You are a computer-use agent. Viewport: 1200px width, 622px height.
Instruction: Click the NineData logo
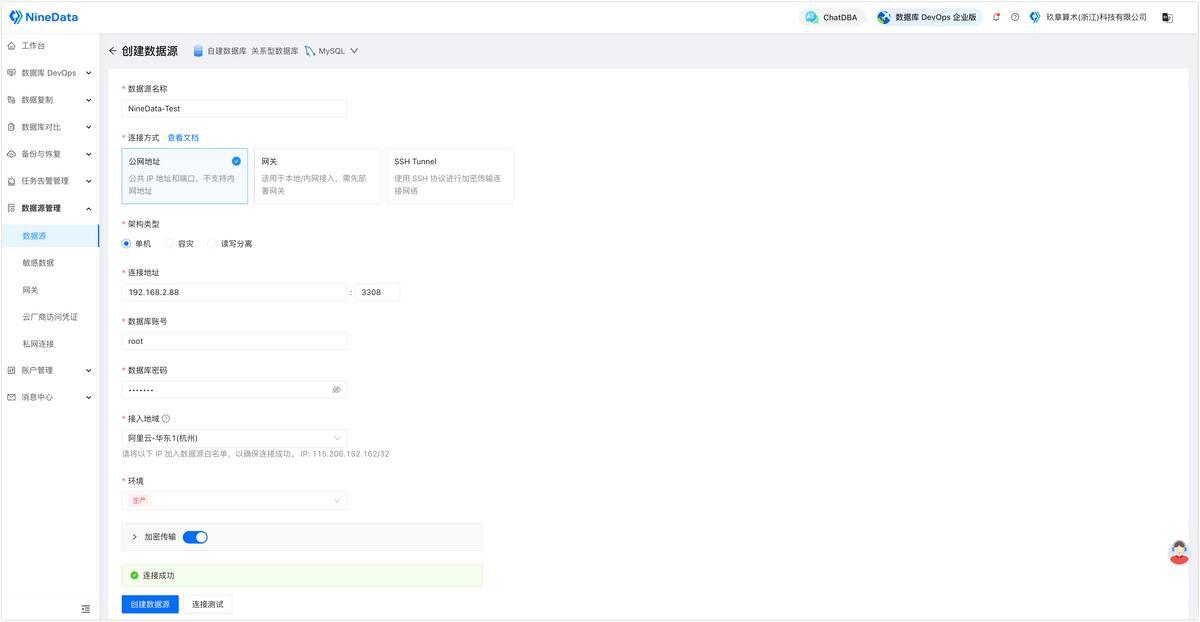43,17
